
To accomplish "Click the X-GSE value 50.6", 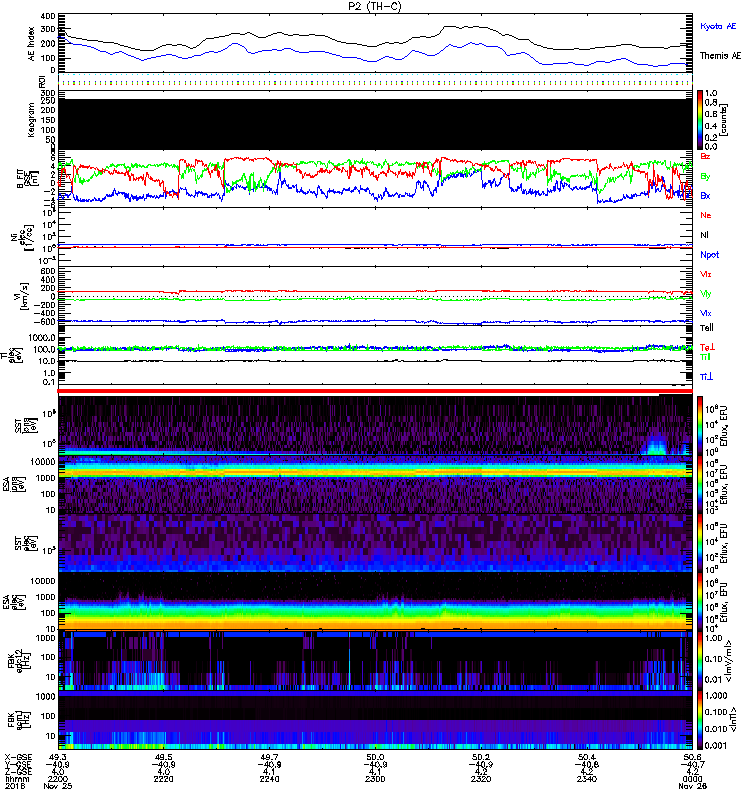I will (x=692, y=757).
